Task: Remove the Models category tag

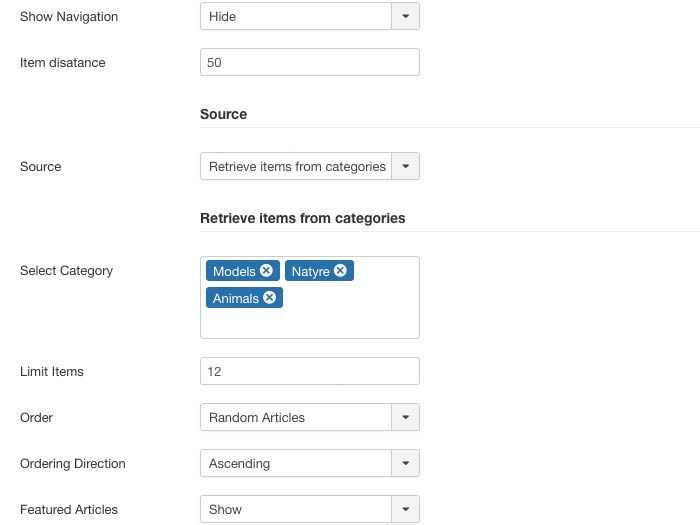Action: click(x=266, y=271)
